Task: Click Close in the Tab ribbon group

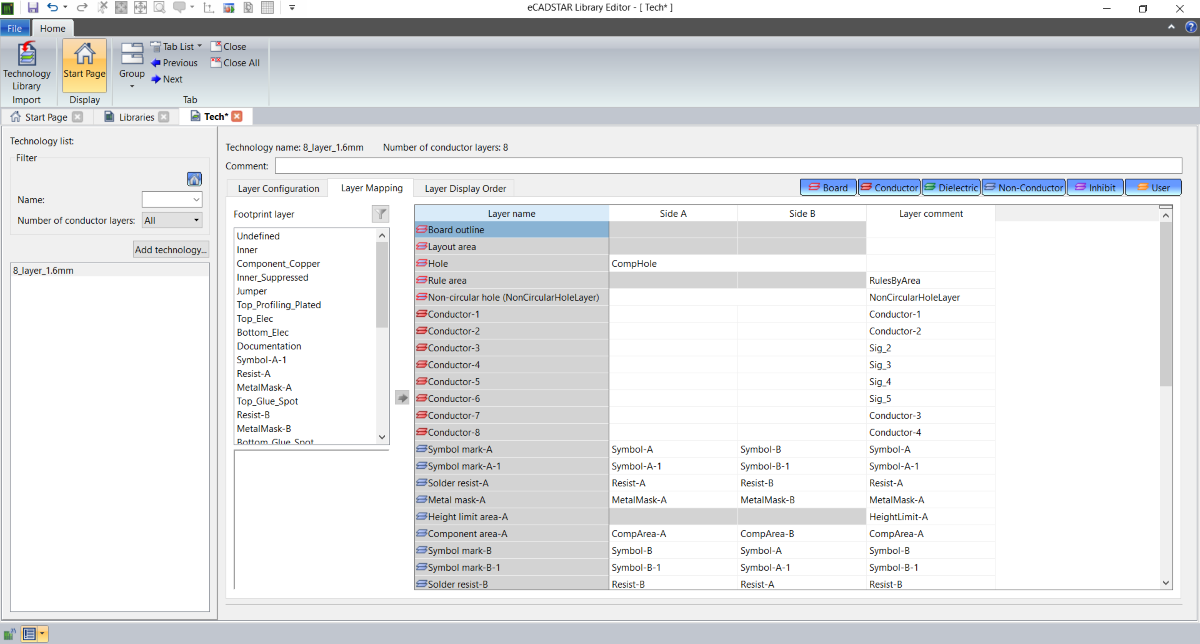Action: 228,47
